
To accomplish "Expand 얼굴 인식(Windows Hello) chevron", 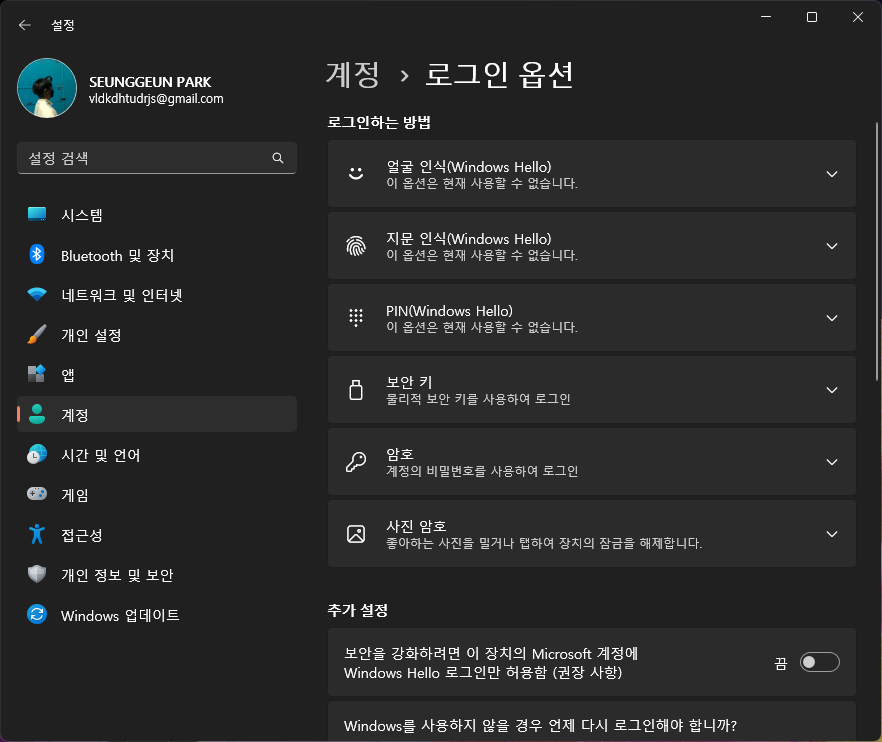I will [832, 174].
